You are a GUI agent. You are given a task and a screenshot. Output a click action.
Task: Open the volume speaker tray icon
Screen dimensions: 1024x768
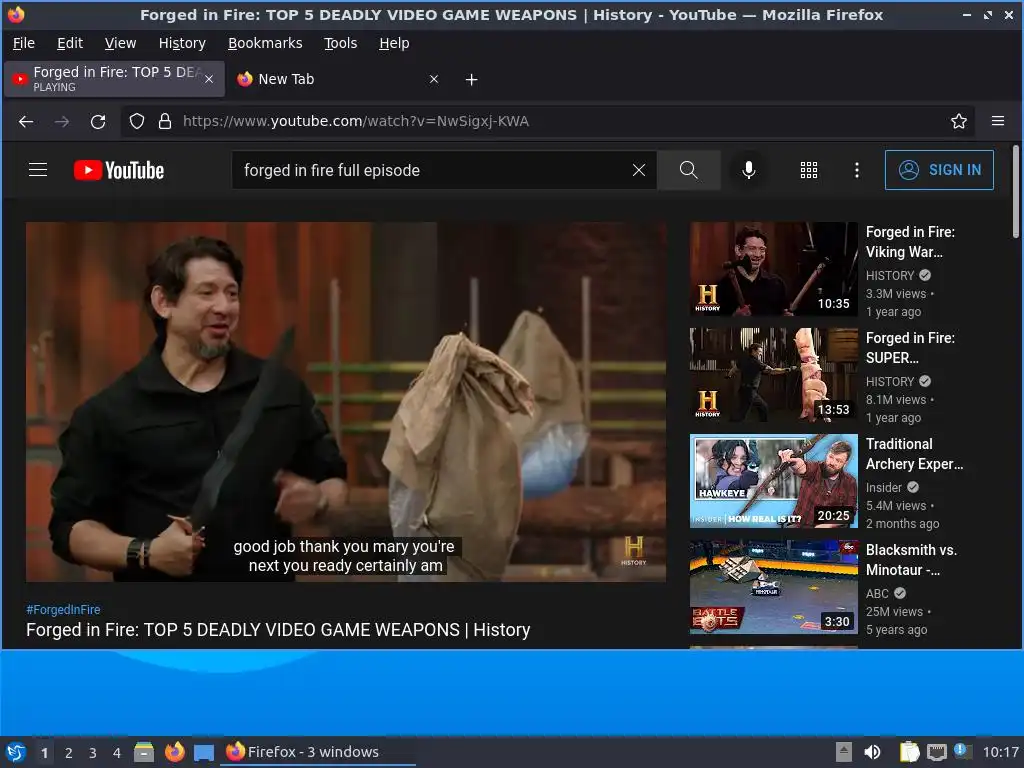(x=872, y=752)
